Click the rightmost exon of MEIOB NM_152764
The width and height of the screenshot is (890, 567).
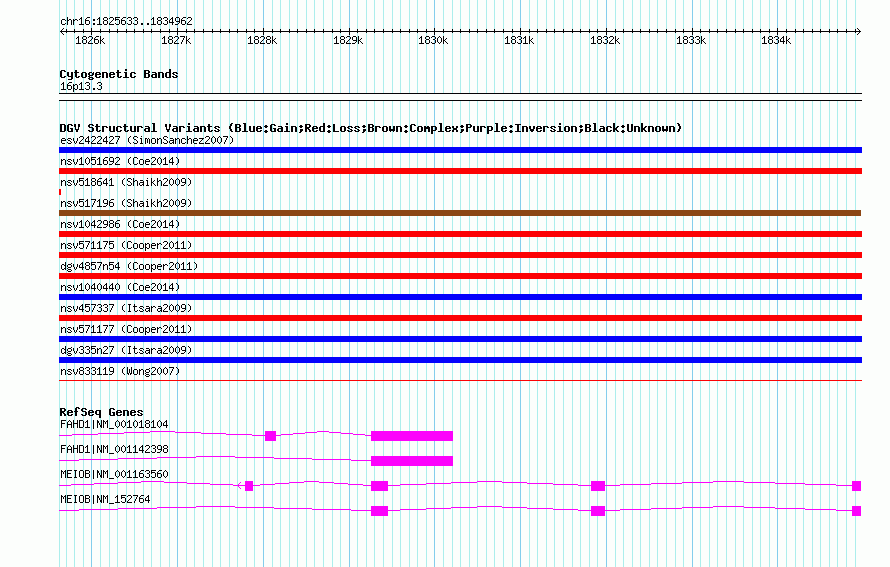857,511
